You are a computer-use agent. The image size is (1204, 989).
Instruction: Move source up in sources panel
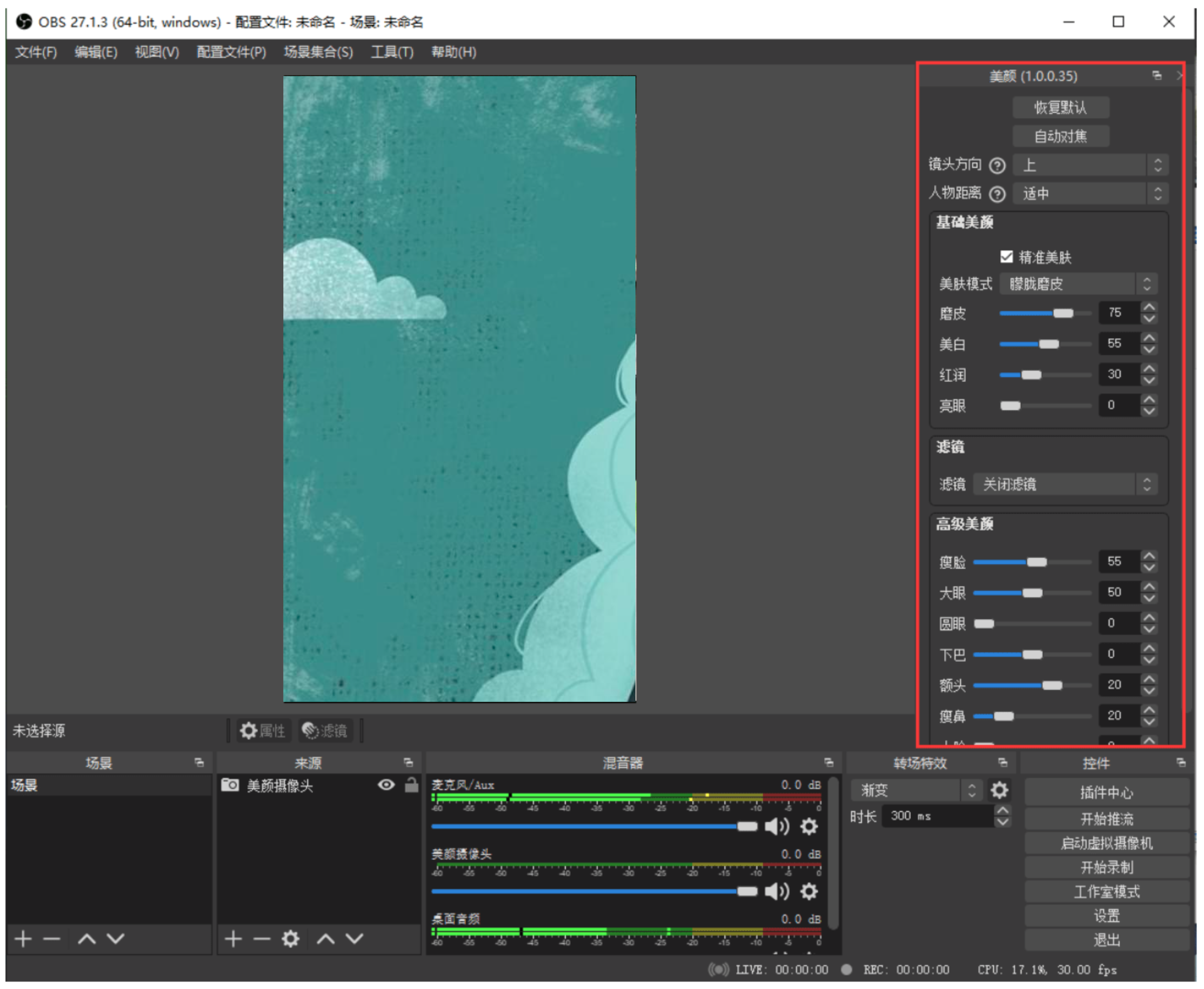click(x=326, y=938)
